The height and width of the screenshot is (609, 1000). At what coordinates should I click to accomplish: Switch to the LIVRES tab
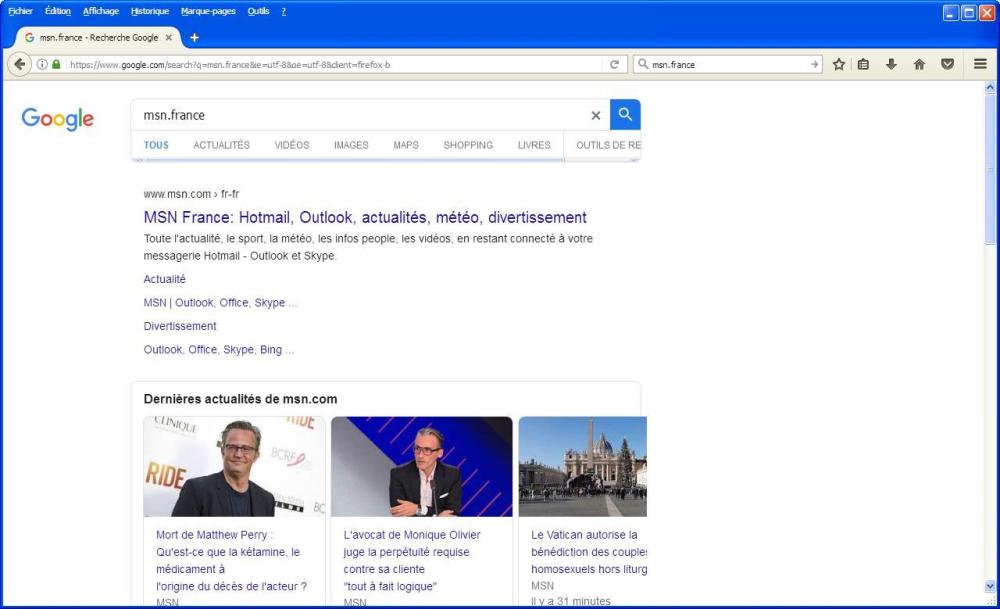534,145
